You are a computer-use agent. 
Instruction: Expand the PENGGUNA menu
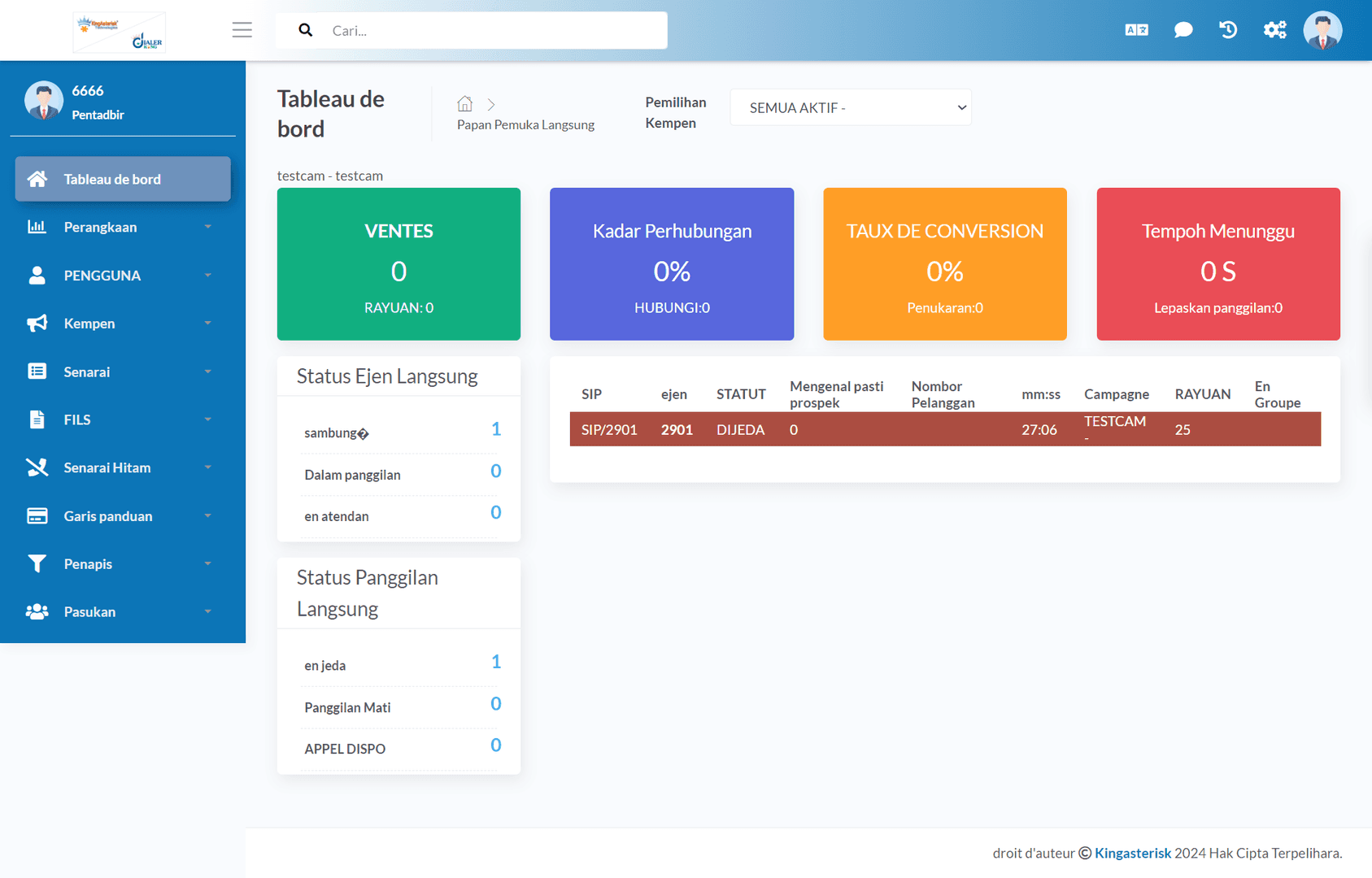(103, 275)
